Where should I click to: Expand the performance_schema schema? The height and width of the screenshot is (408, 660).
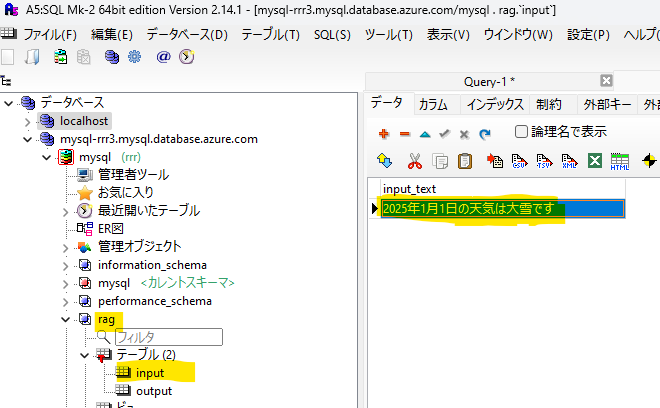(x=65, y=302)
